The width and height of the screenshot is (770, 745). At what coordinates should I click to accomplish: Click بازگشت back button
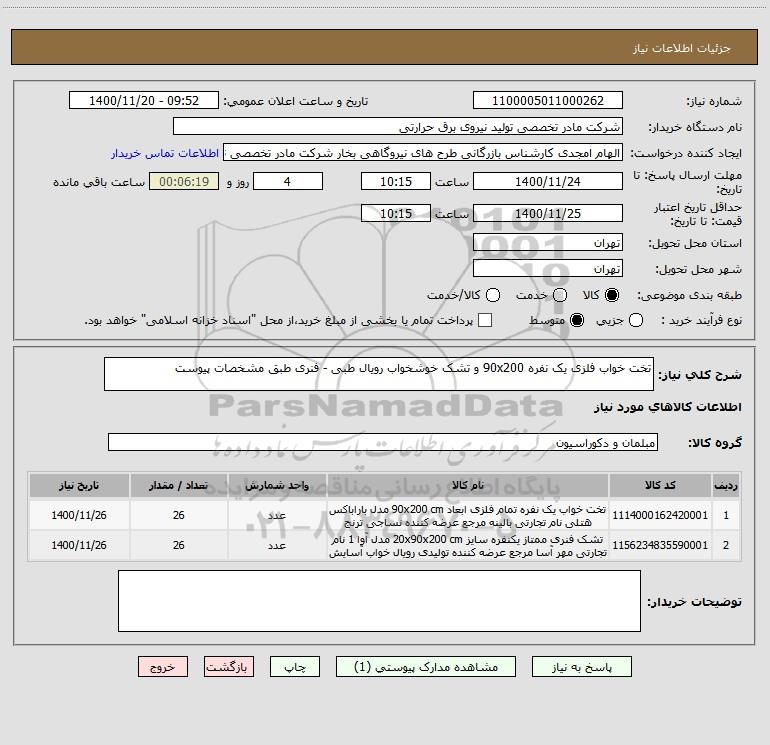tap(229, 667)
